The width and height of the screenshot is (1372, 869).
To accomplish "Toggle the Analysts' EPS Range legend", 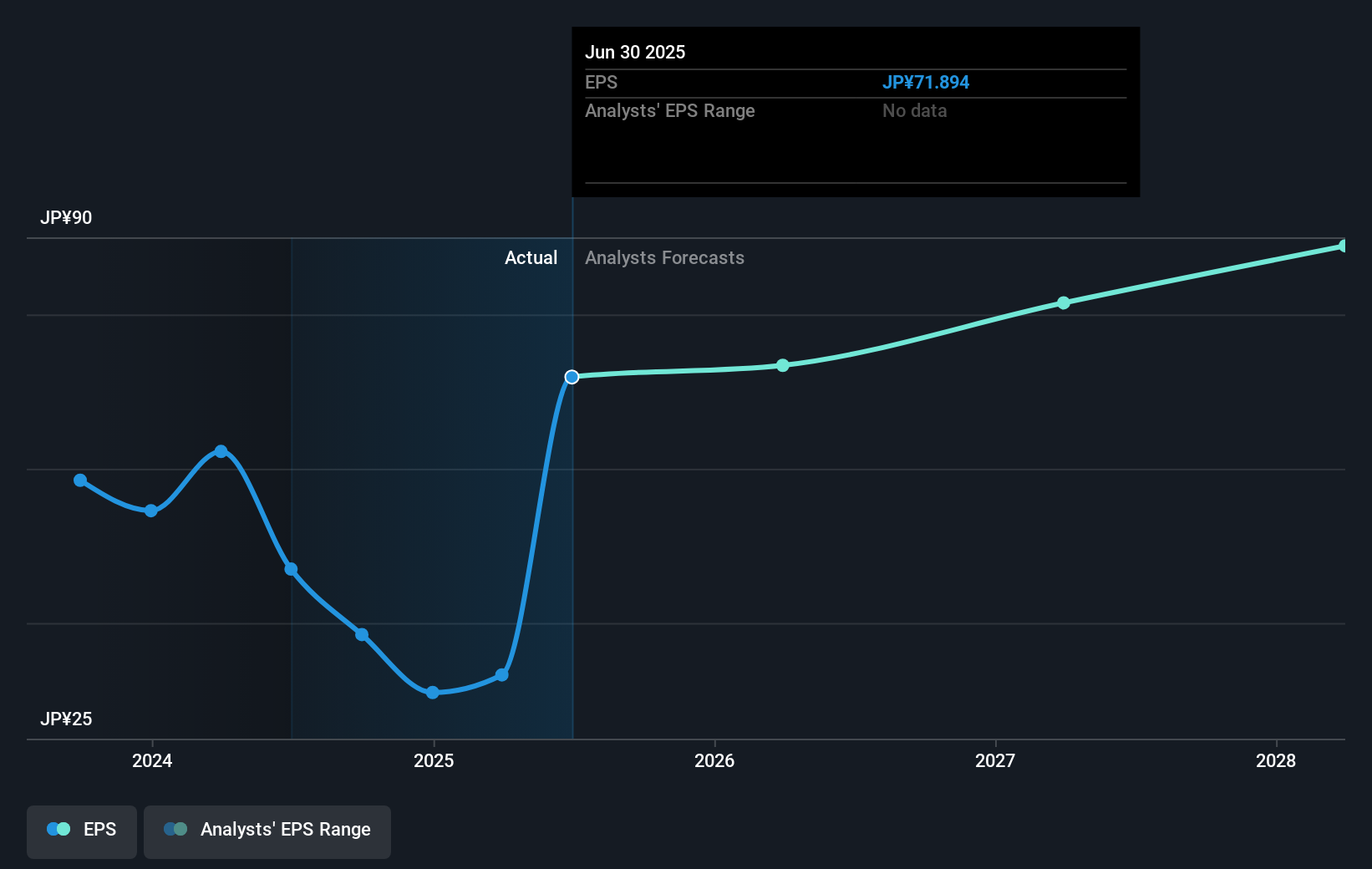I will (x=267, y=831).
